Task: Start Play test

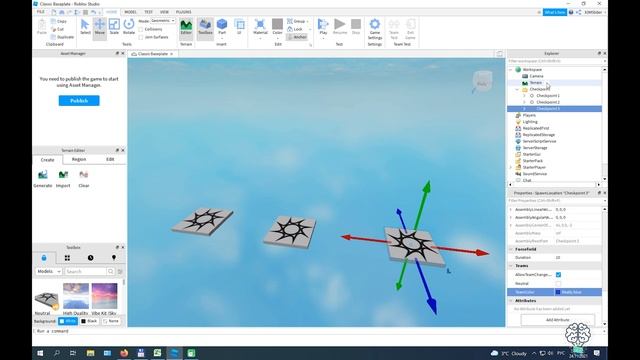Action: (323, 27)
